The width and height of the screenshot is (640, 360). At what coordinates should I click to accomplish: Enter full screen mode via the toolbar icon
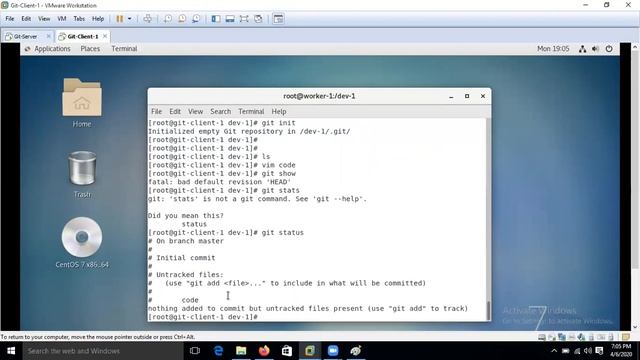click(244, 19)
